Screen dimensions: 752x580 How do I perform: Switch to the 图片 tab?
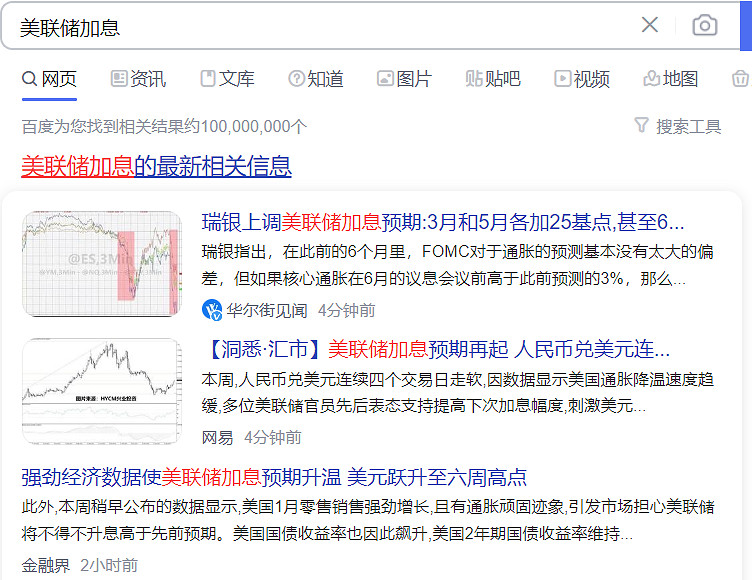(x=404, y=79)
